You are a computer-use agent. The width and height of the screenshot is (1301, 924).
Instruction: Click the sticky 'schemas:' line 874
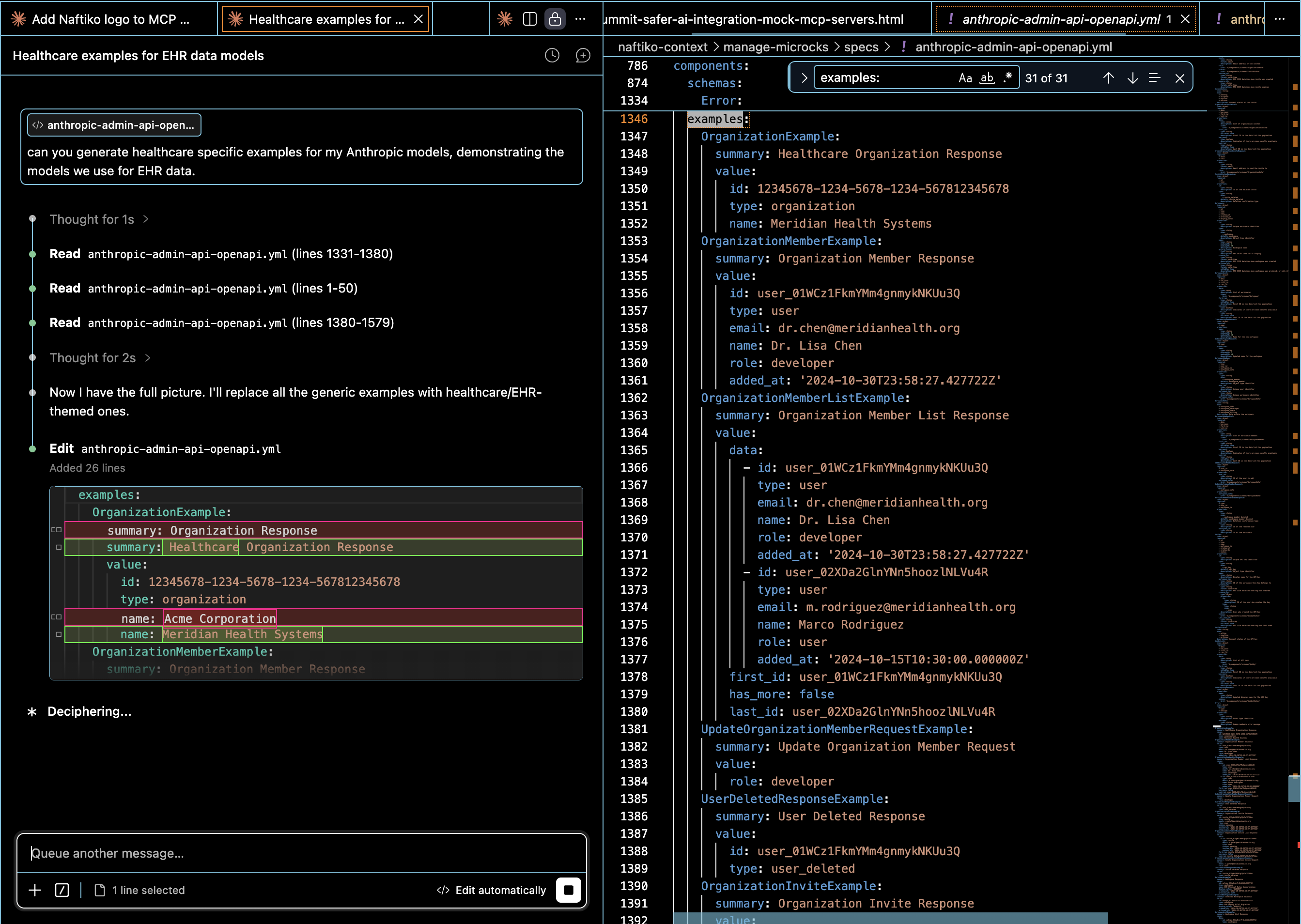click(x=714, y=83)
